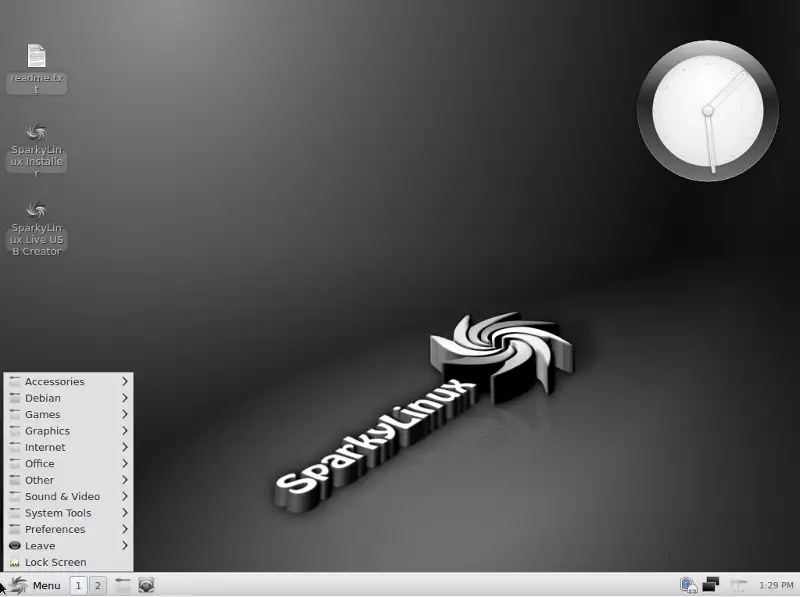Viewport: 800px width, 597px height.
Task: Open the System Tools menu entry
Action: click(68, 513)
